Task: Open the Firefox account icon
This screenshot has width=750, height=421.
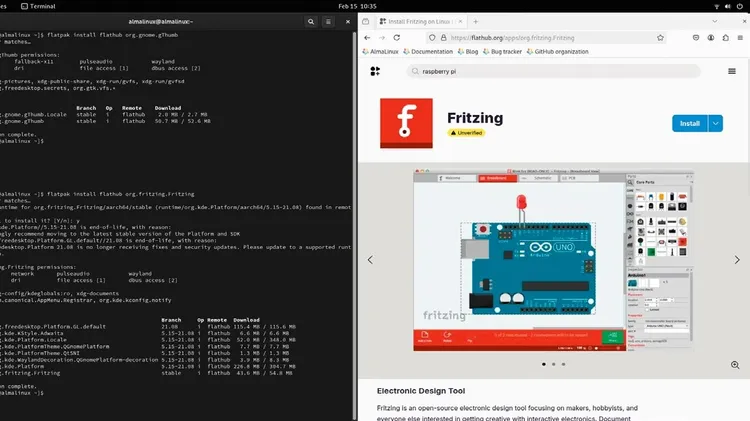Action: (711, 38)
